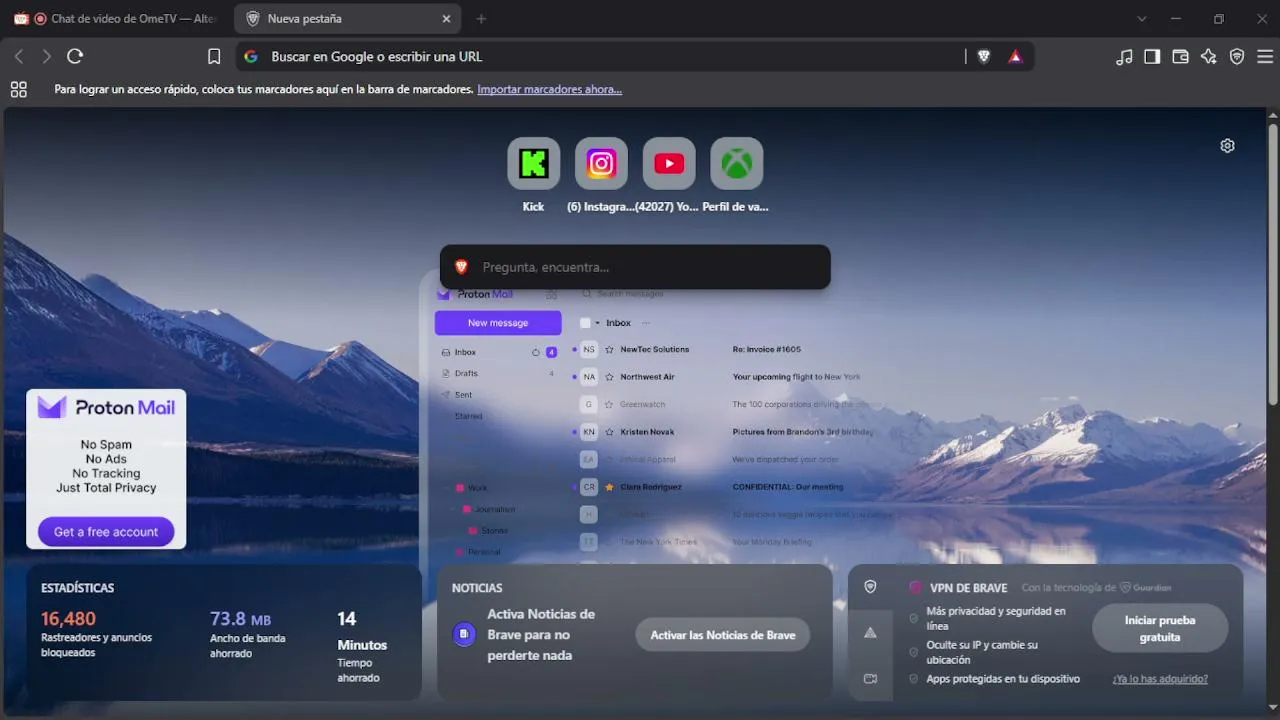Click the Más privacidad y seguridad en línea text
This screenshot has height=720, width=1280.
(x=996, y=618)
